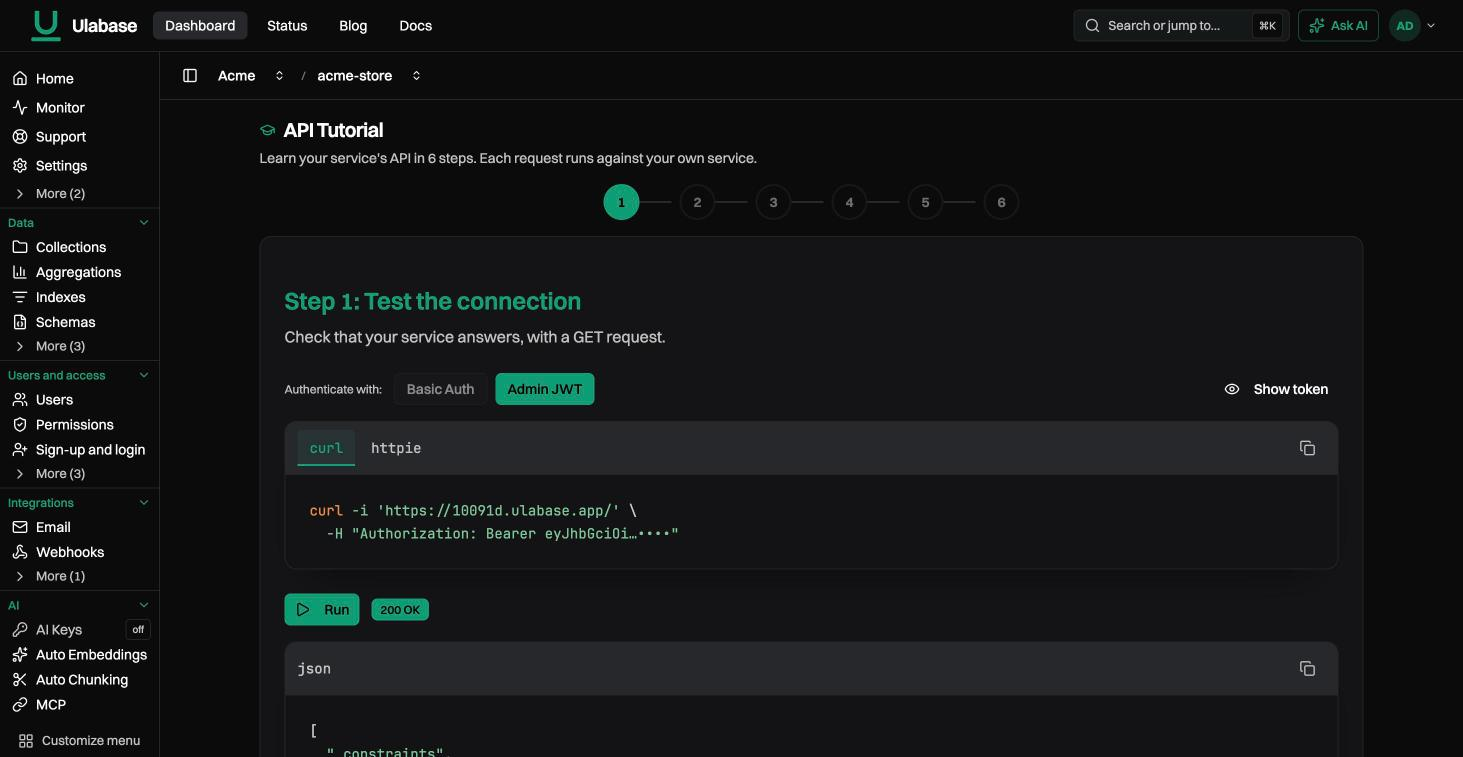1463x757 pixels.
Task: Focus the Search or jump to field
Action: (1181, 26)
